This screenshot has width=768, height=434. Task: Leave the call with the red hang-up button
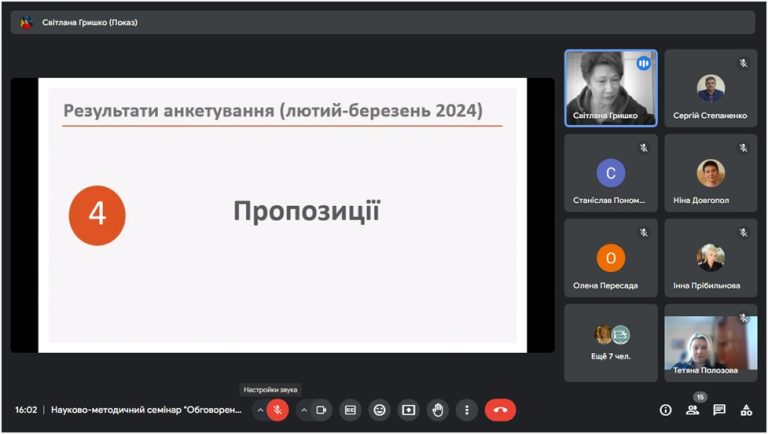(x=500, y=410)
